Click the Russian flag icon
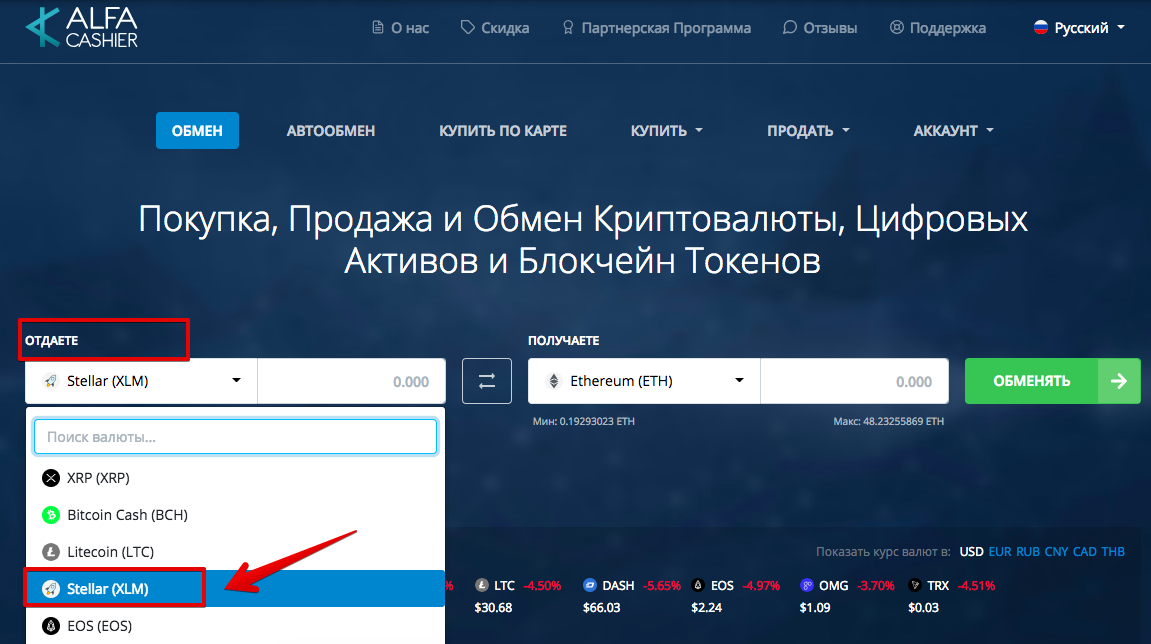The height and width of the screenshot is (644, 1151). click(x=1041, y=28)
